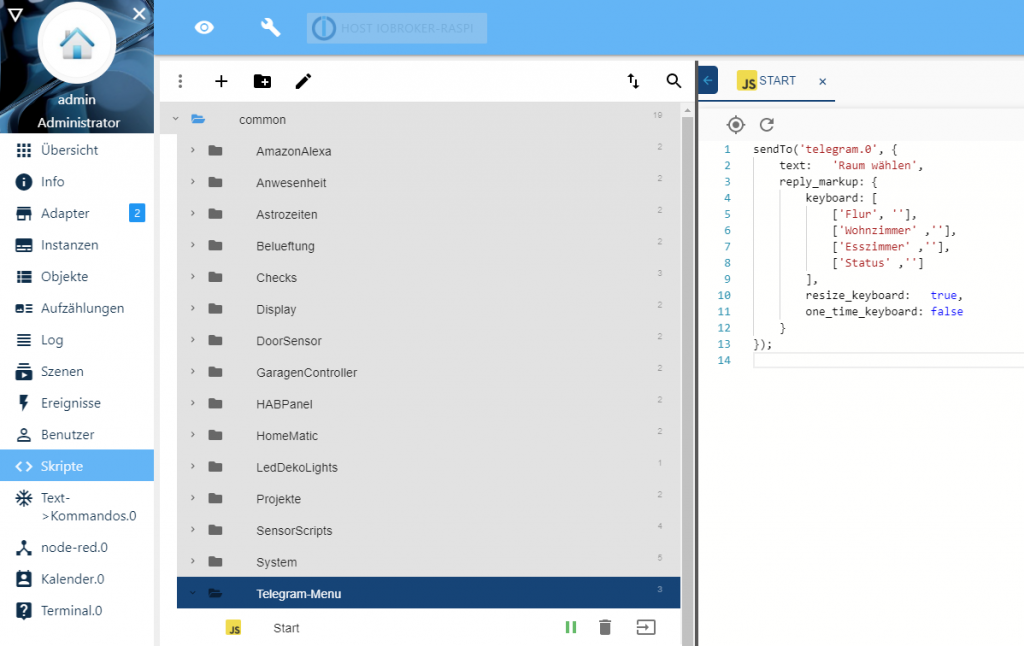Open the script search magnifier

tap(674, 81)
